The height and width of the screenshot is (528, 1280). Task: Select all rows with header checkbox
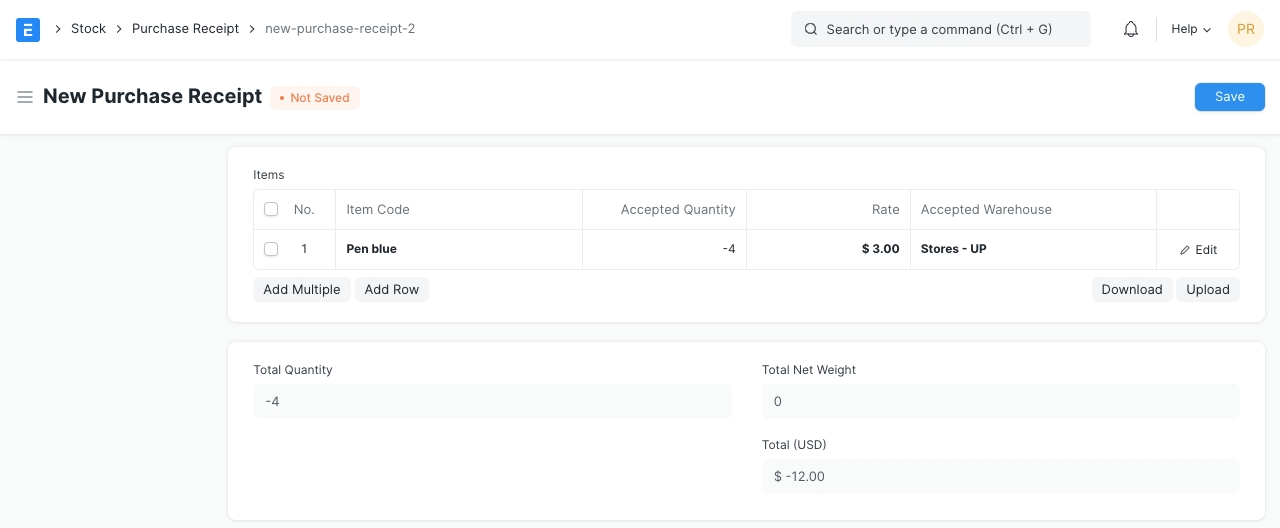(x=271, y=210)
